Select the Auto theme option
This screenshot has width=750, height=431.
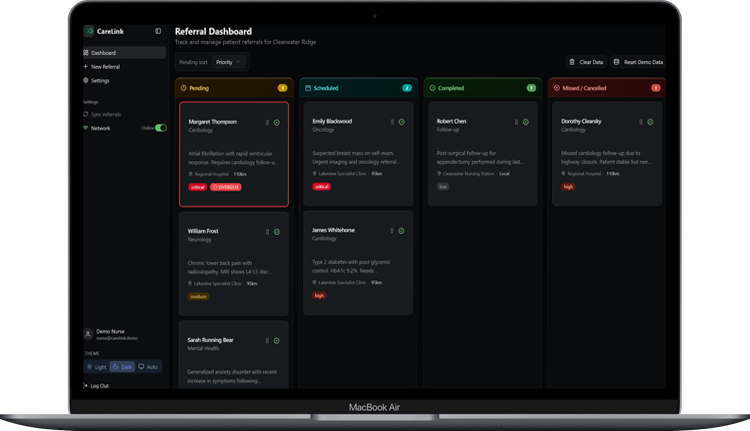148,367
